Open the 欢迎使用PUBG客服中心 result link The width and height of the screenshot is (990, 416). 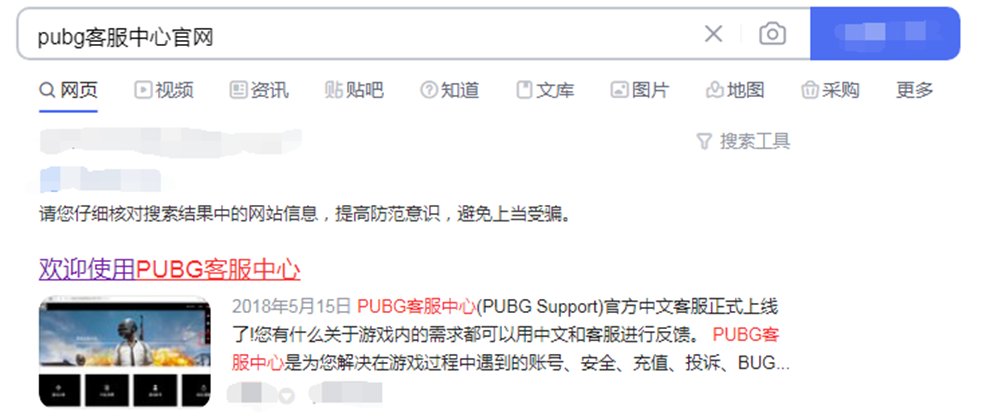click(x=169, y=270)
